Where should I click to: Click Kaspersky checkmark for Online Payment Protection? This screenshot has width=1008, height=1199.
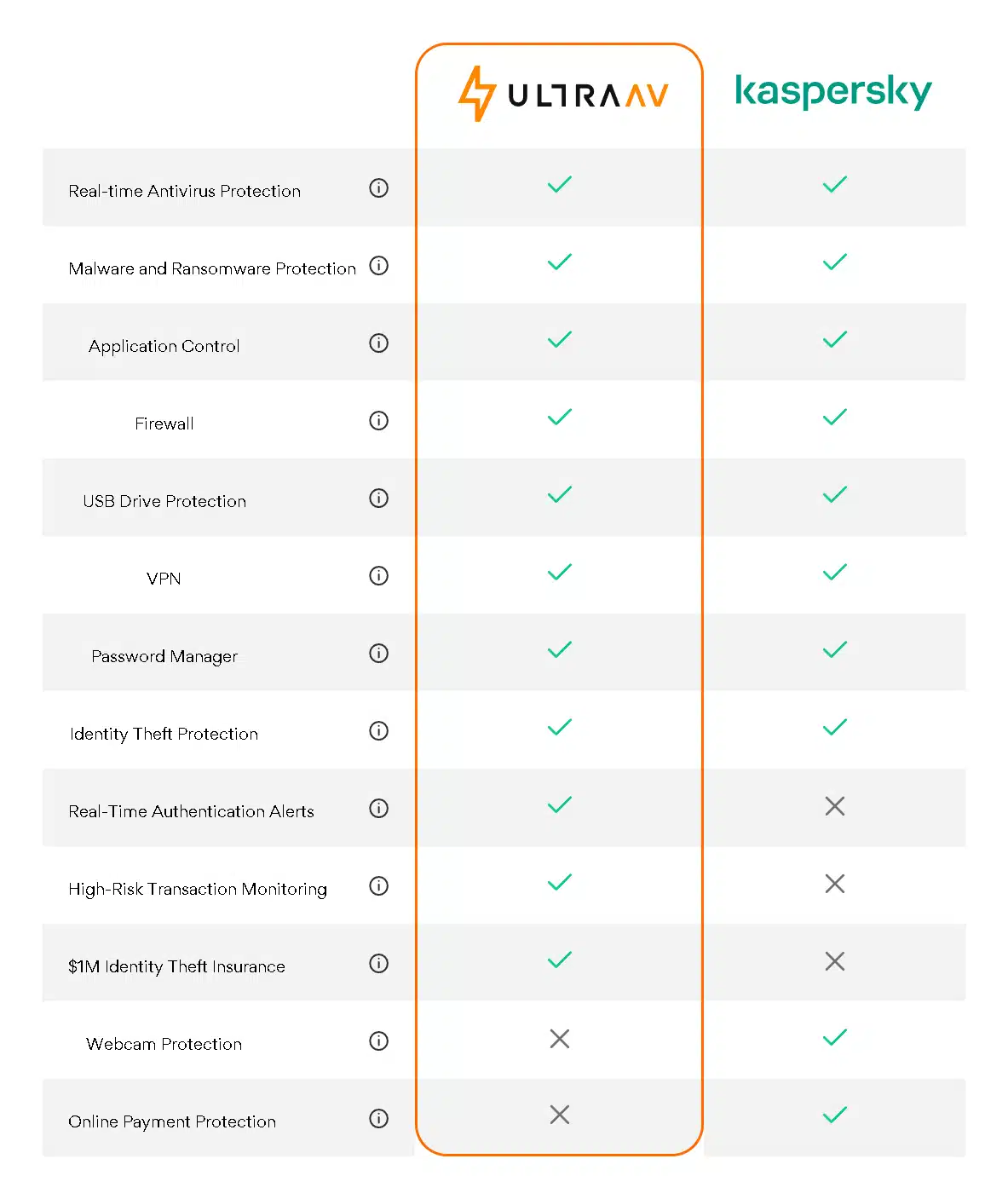835,1115
